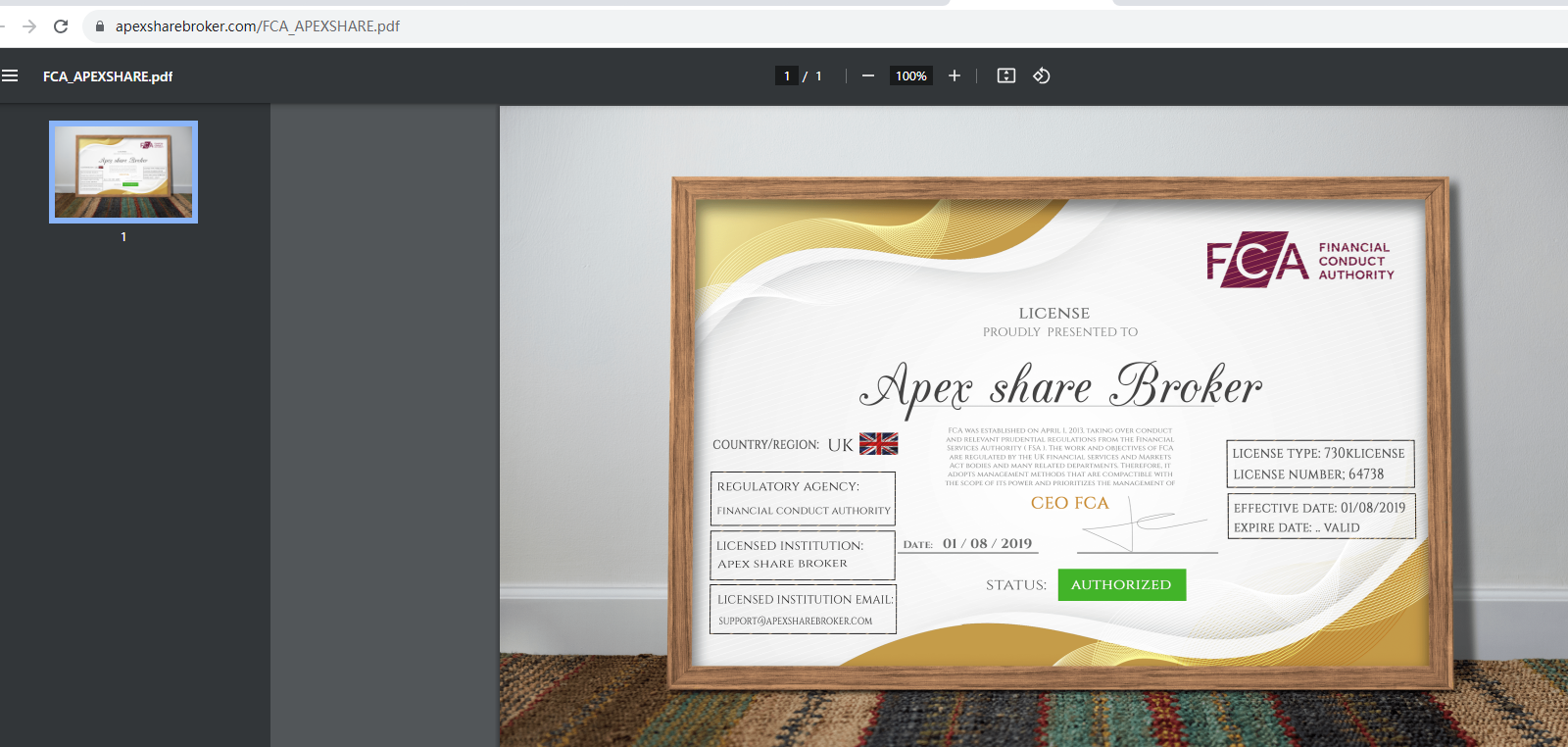1568x747 pixels.
Task: Zoom out of the PDF
Action: [868, 75]
